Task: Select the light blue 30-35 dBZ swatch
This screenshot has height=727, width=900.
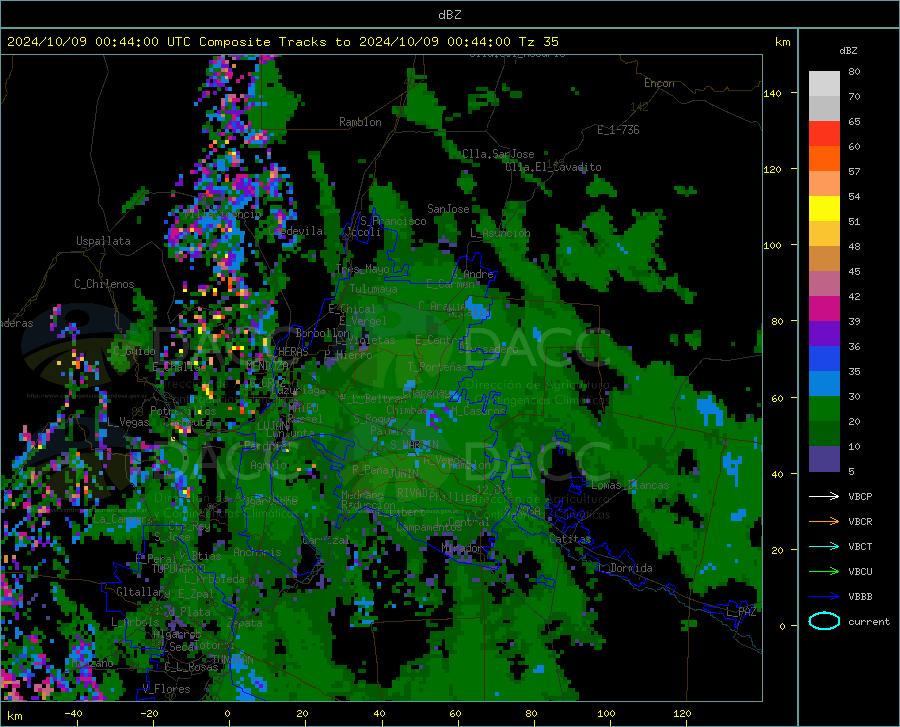Action: (824, 384)
